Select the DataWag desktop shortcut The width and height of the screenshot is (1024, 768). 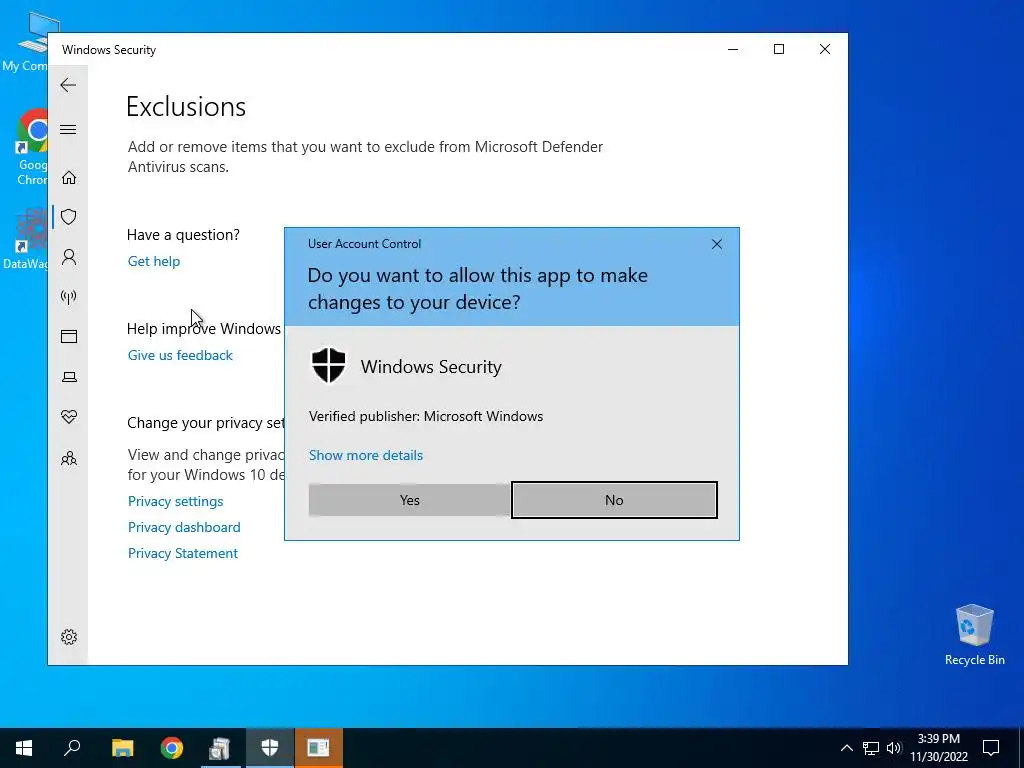(x=24, y=239)
